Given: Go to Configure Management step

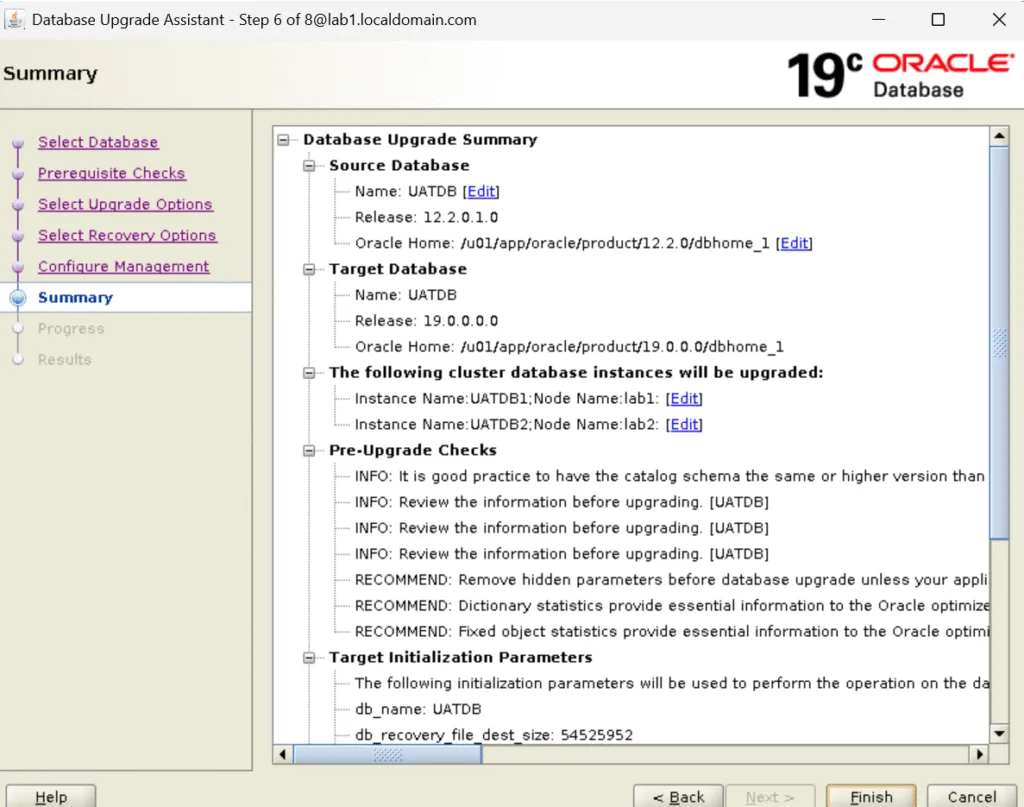Looking at the screenshot, I should tap(123, 266).
